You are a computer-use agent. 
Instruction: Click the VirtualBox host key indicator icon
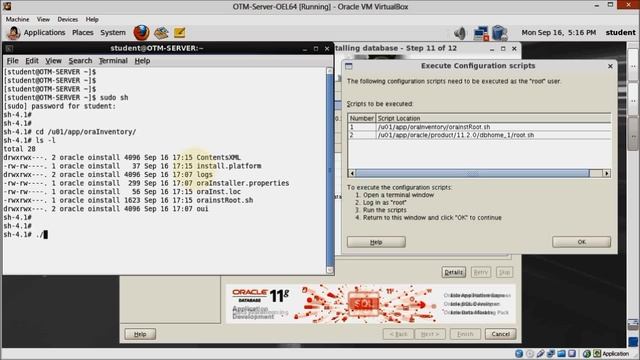(597, 353)
